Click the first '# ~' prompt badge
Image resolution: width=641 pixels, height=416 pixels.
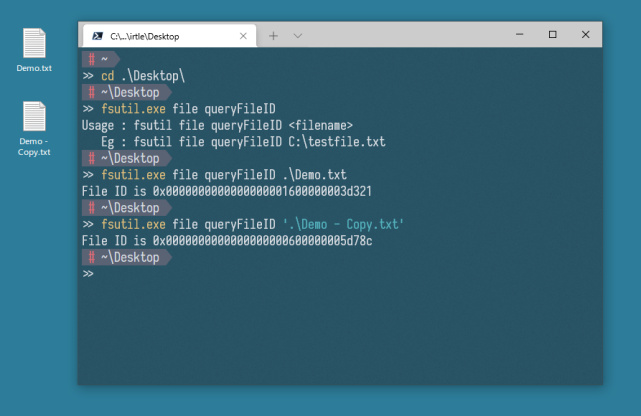pyautogui.click(x=101, y=59)
